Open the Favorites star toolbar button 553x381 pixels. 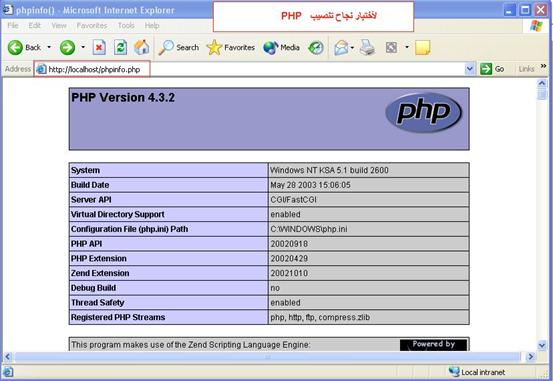(231, 47)
